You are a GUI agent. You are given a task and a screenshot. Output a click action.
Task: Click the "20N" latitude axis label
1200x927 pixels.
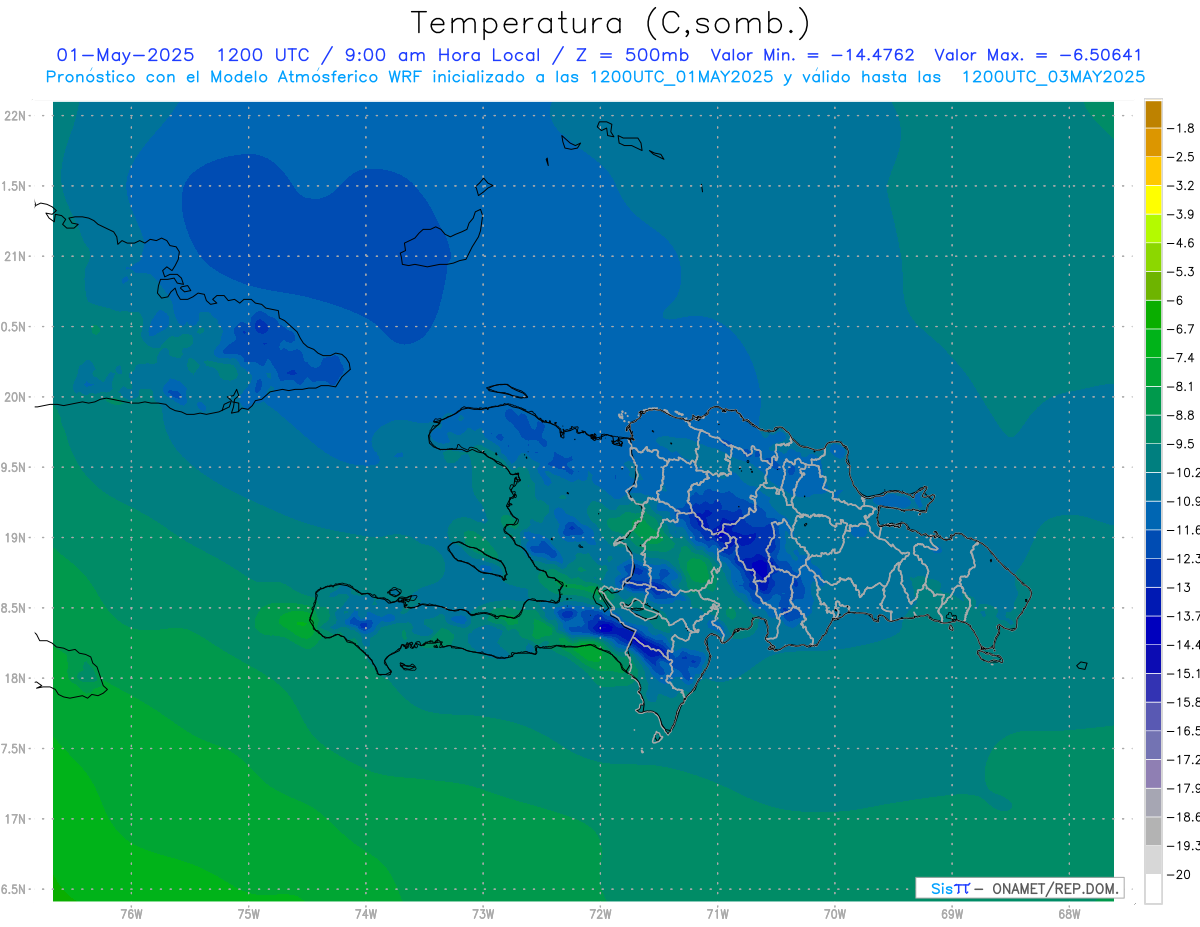[x=16, y=397]
